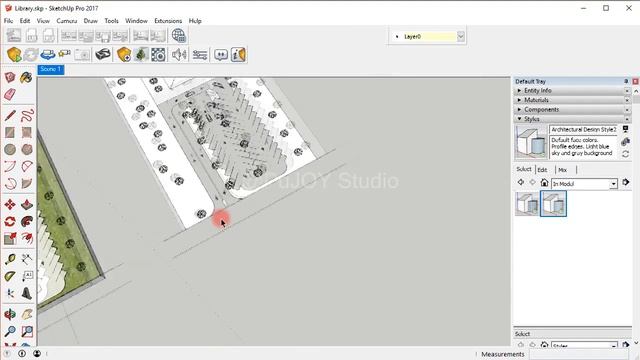This screenshot has height=360, width=640.
Task: Select the Follow Me tool
Action: click(27, 221)
